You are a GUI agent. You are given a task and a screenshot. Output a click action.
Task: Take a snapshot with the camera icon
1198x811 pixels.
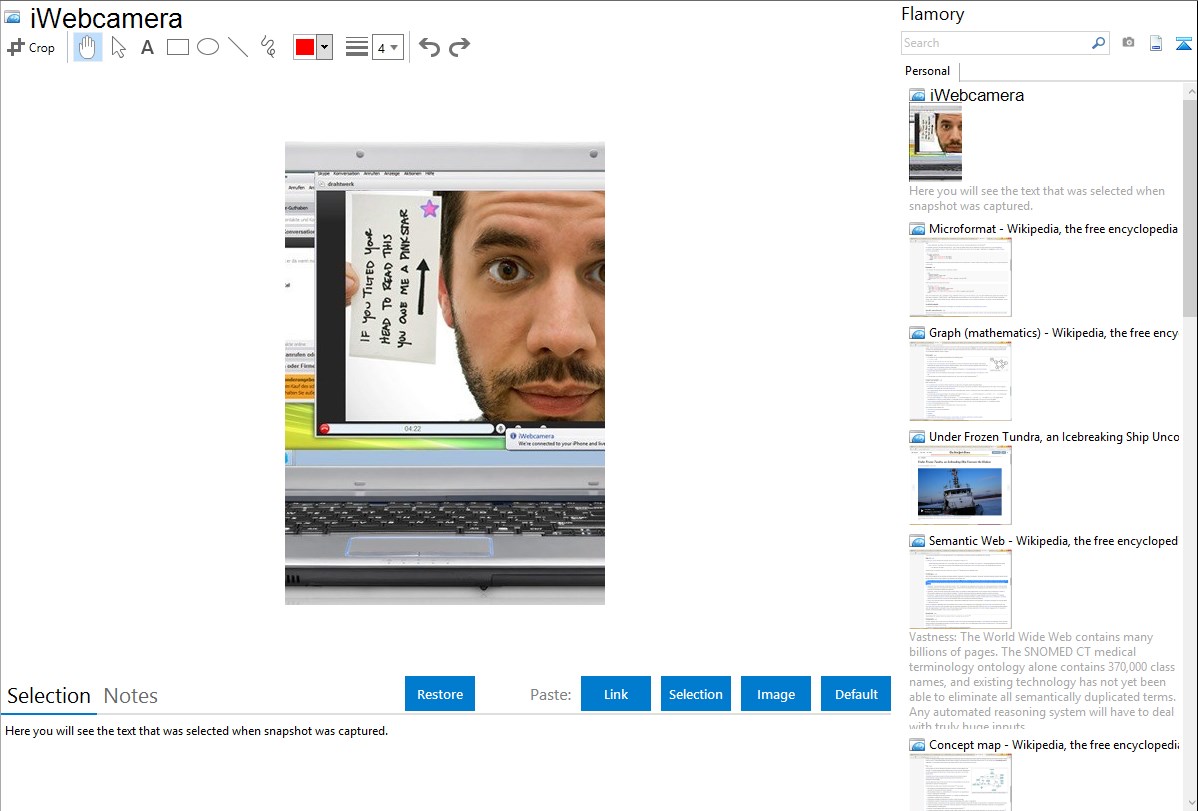(x=1128, y=43)
